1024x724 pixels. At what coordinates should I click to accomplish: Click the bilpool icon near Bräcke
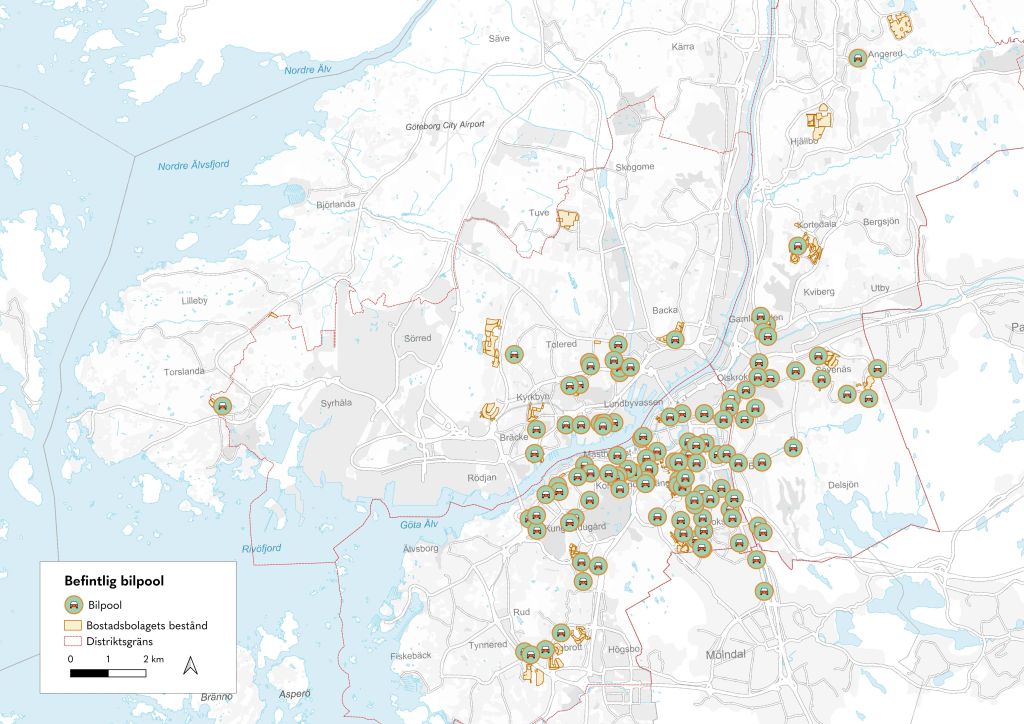pos(536,429)
